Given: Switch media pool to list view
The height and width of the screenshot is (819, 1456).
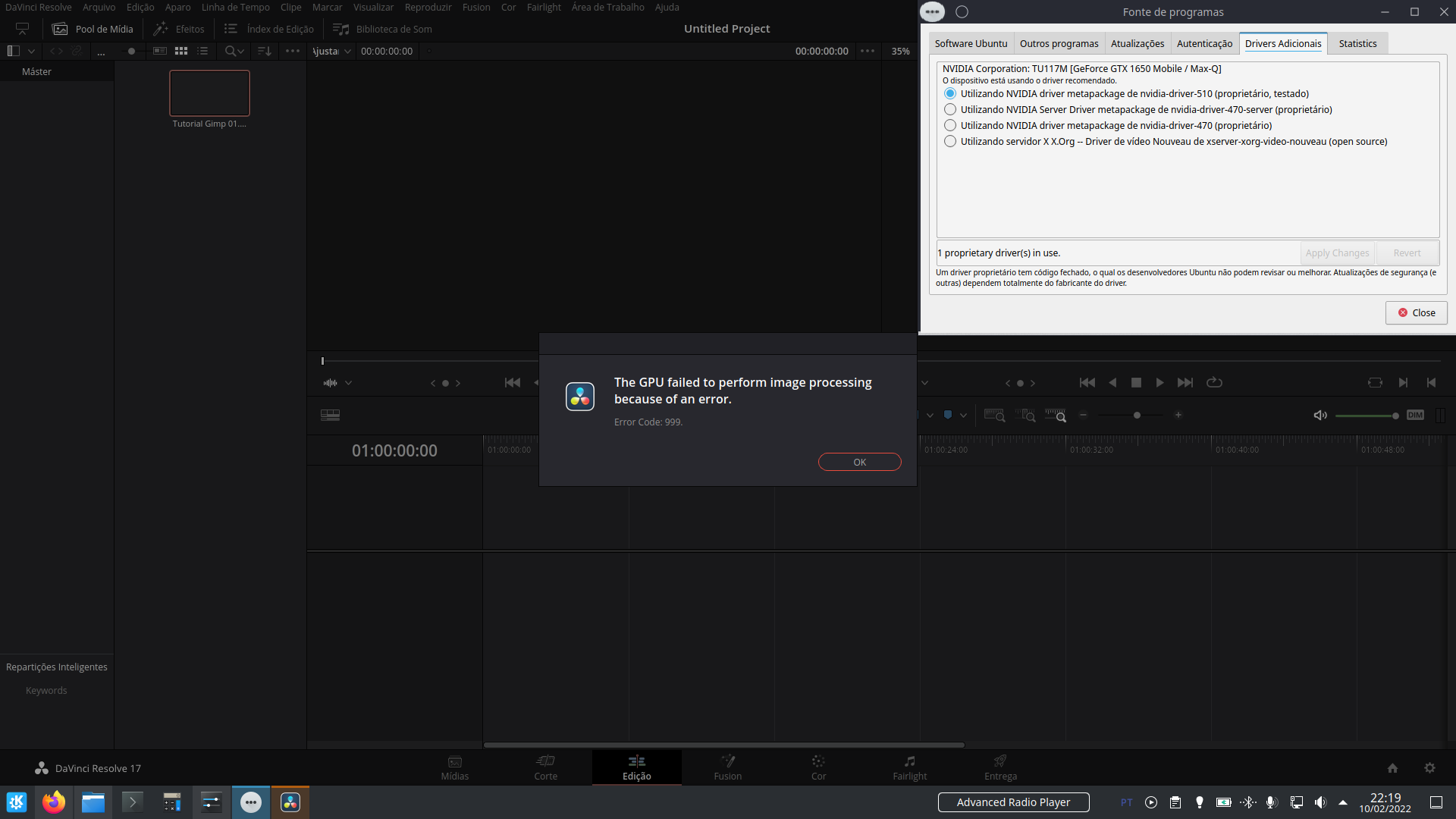Looking at the screenshot, I should 202,51.
